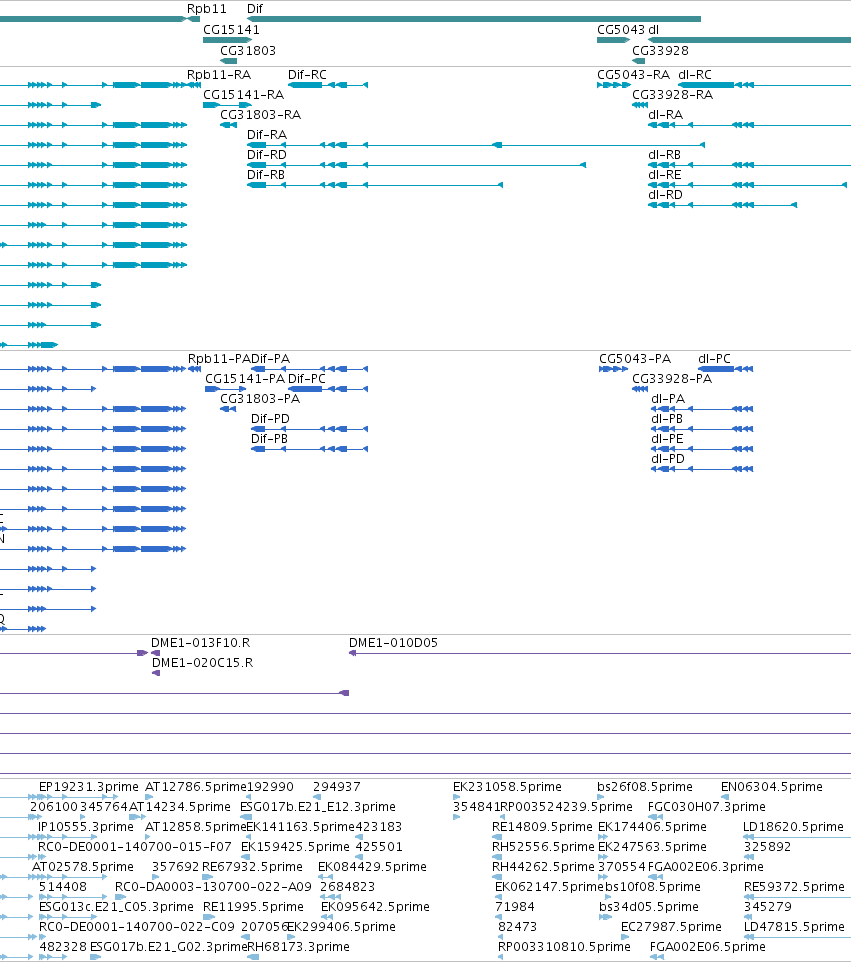Click protein CG5043-PA label
Image resolution: width=851 pixels, height=962 pixels.
tap(635, 358)
